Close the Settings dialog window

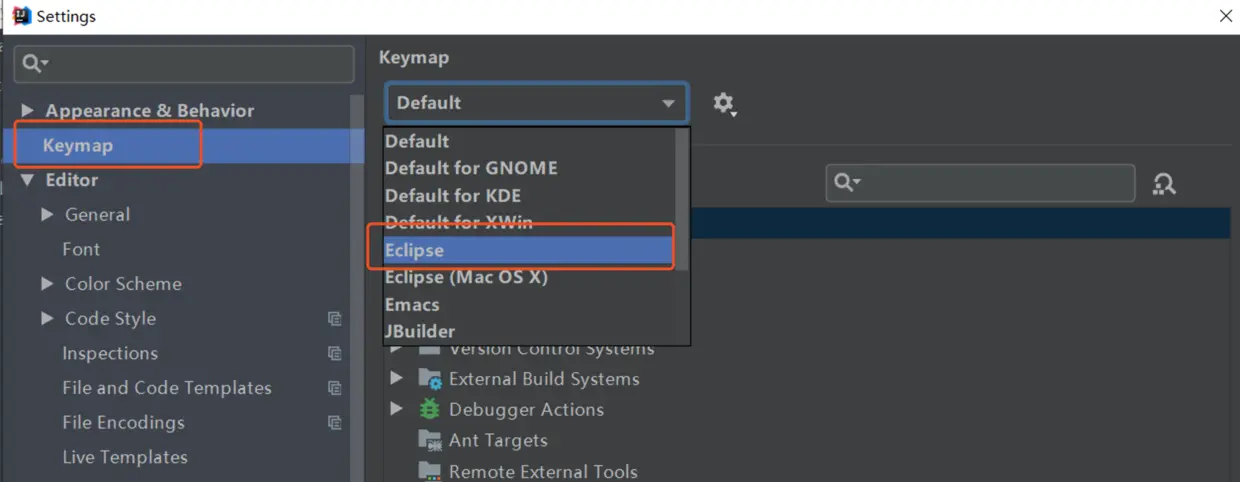tap(1225, 16)
